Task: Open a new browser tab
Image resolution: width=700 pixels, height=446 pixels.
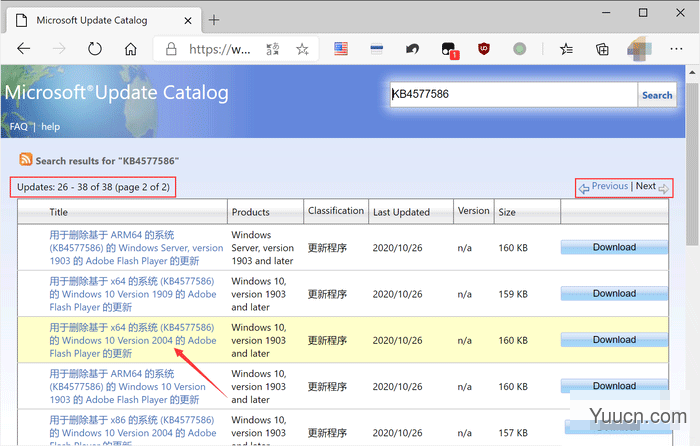Action: [x=214, y=20]
